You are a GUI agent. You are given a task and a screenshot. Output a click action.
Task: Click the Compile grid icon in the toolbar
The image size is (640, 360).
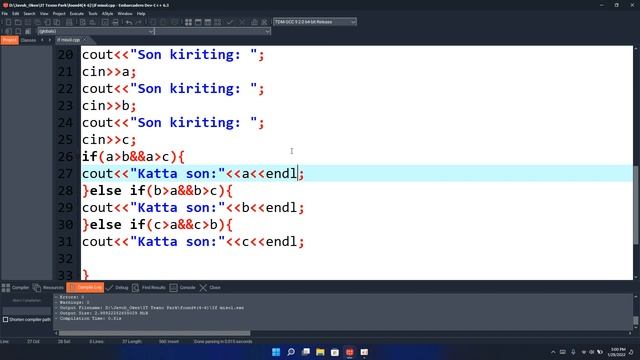[x=188, y=22]
